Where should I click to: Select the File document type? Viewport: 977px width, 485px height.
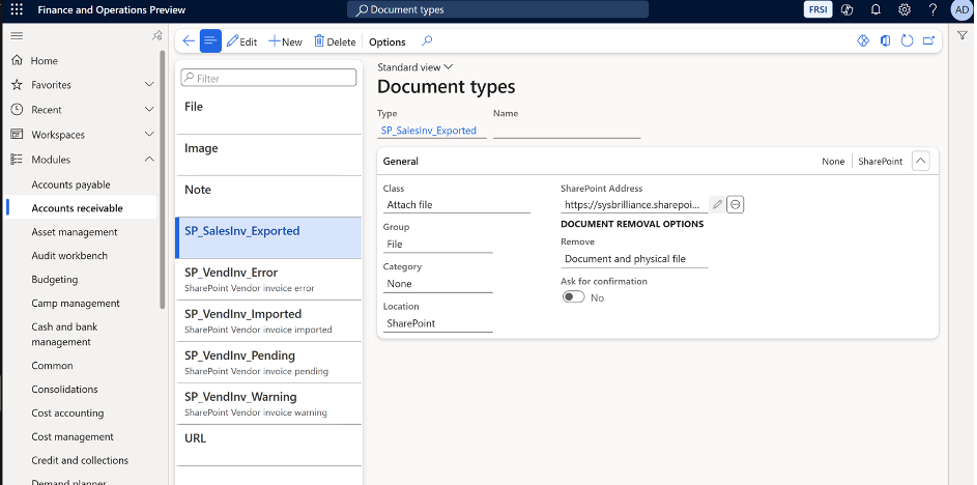click(x=269, y=113)
